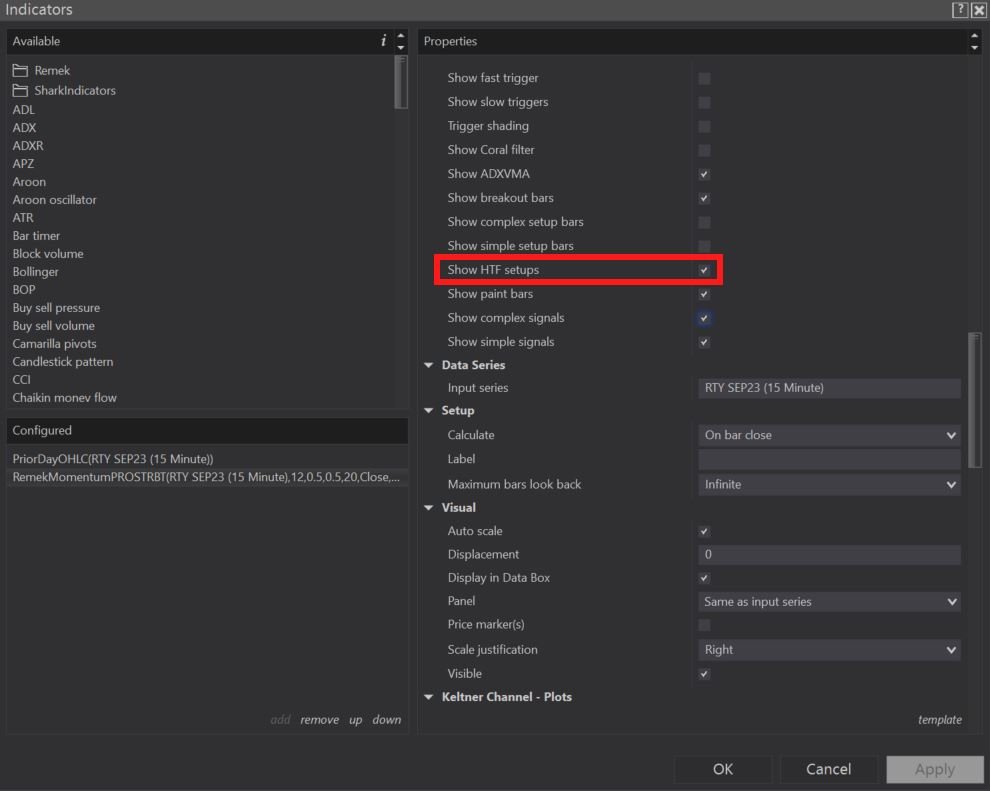Select ADL in Available list
The height and width of the screenshot is (791, 990).
(x=24, y=110)
